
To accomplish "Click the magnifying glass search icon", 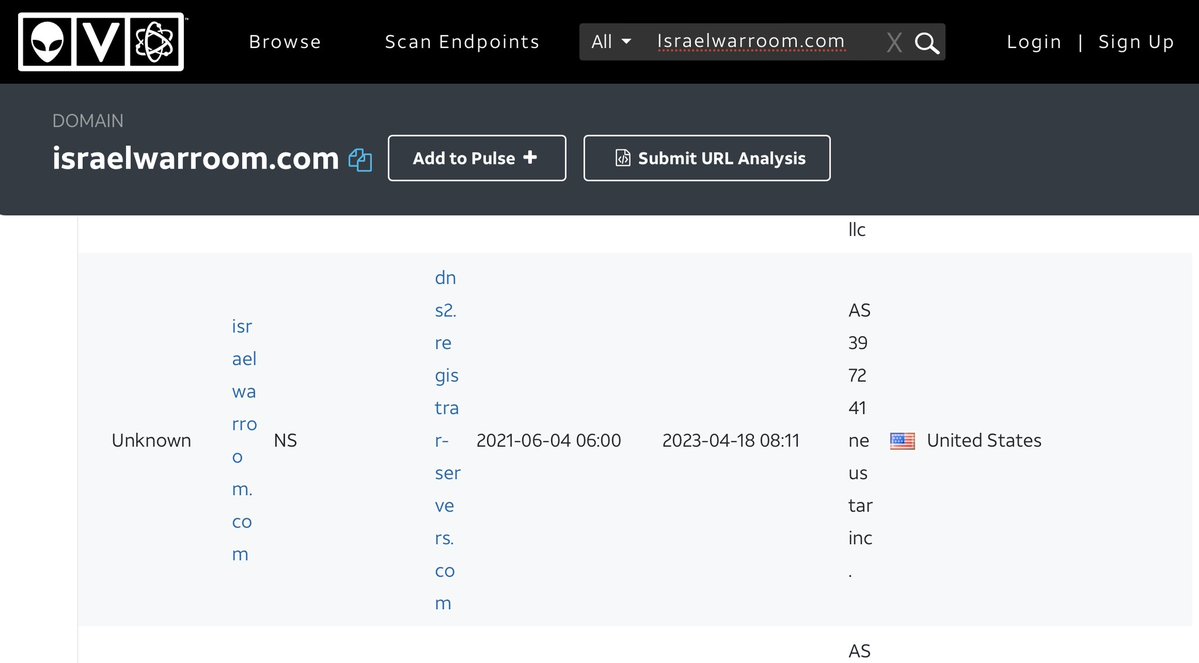I will click(x=927, y=43).
